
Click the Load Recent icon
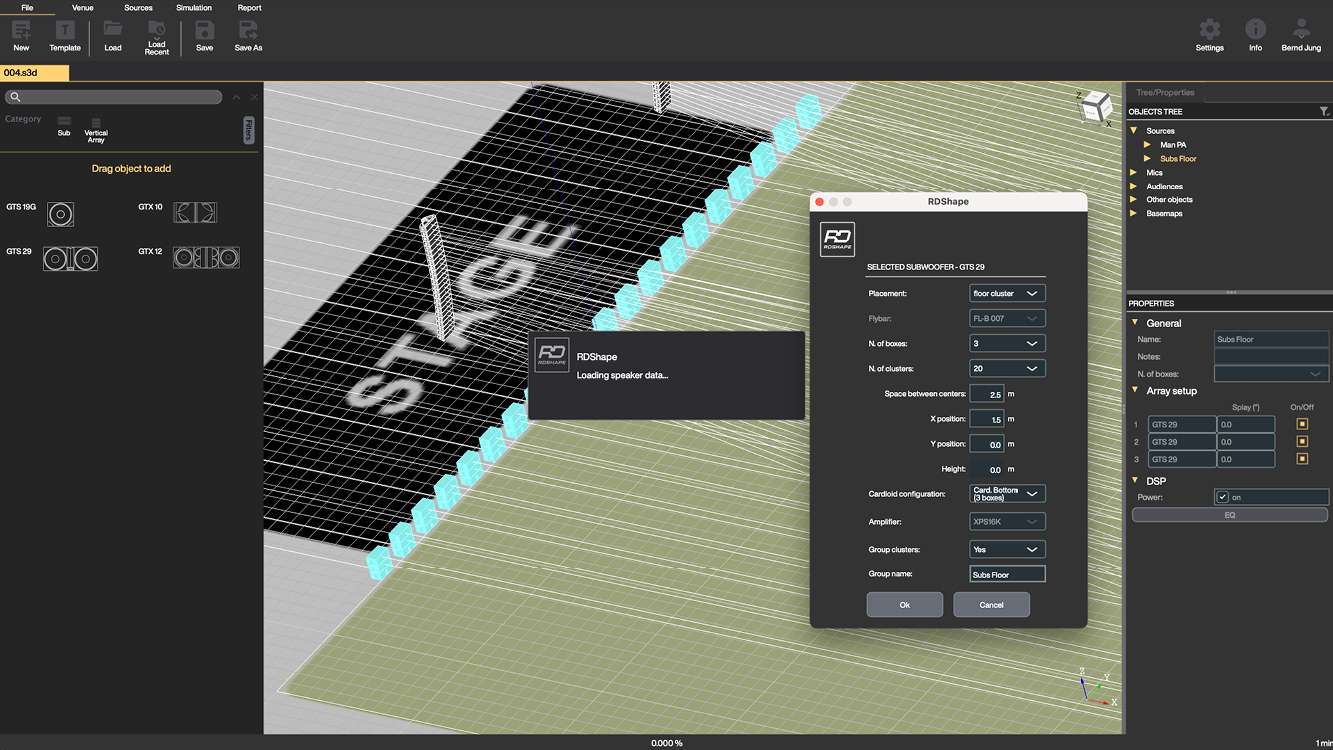point(157,29)
